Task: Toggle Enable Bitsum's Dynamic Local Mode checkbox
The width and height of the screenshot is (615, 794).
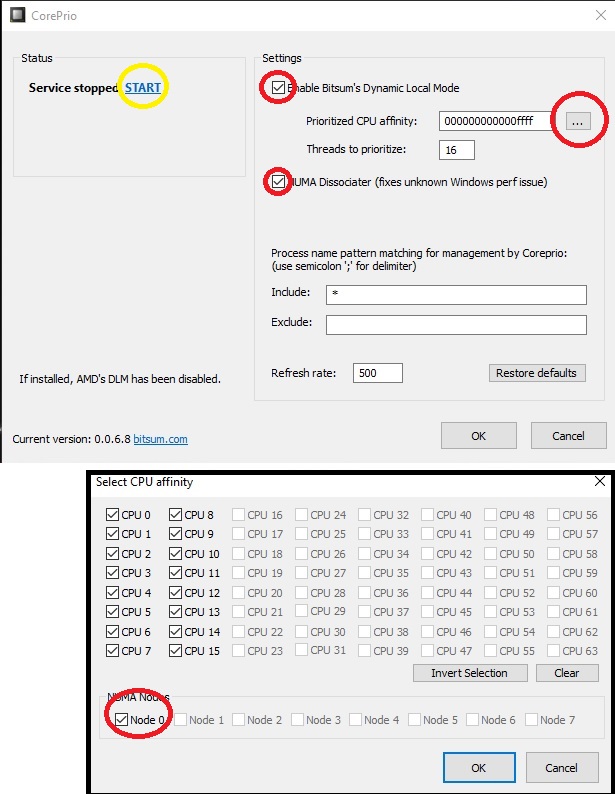Action: pyautogui.click(x=278, y=88)
